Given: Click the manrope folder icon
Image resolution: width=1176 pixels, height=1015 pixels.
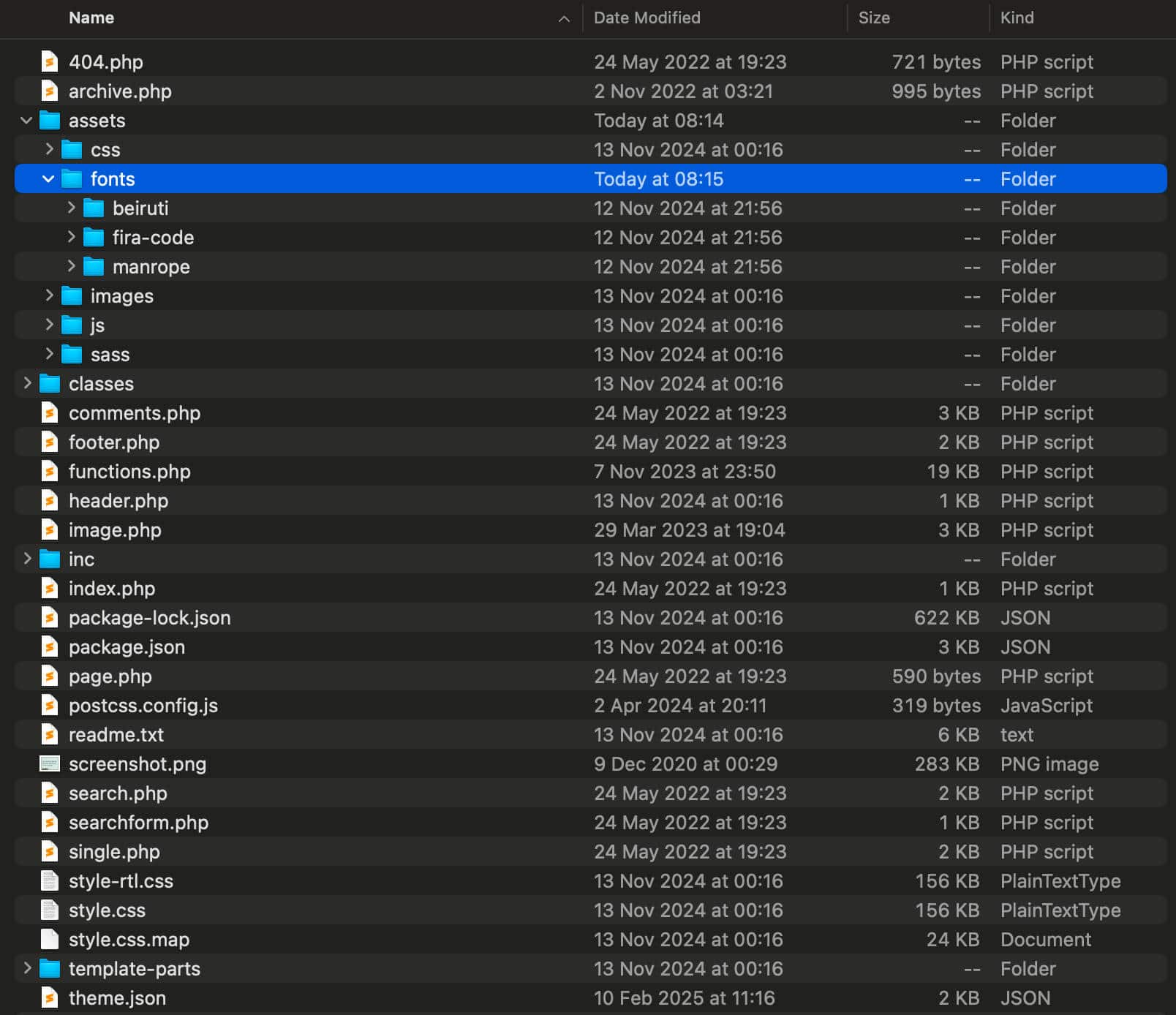Looking at the screenshot, I should 94,266.
